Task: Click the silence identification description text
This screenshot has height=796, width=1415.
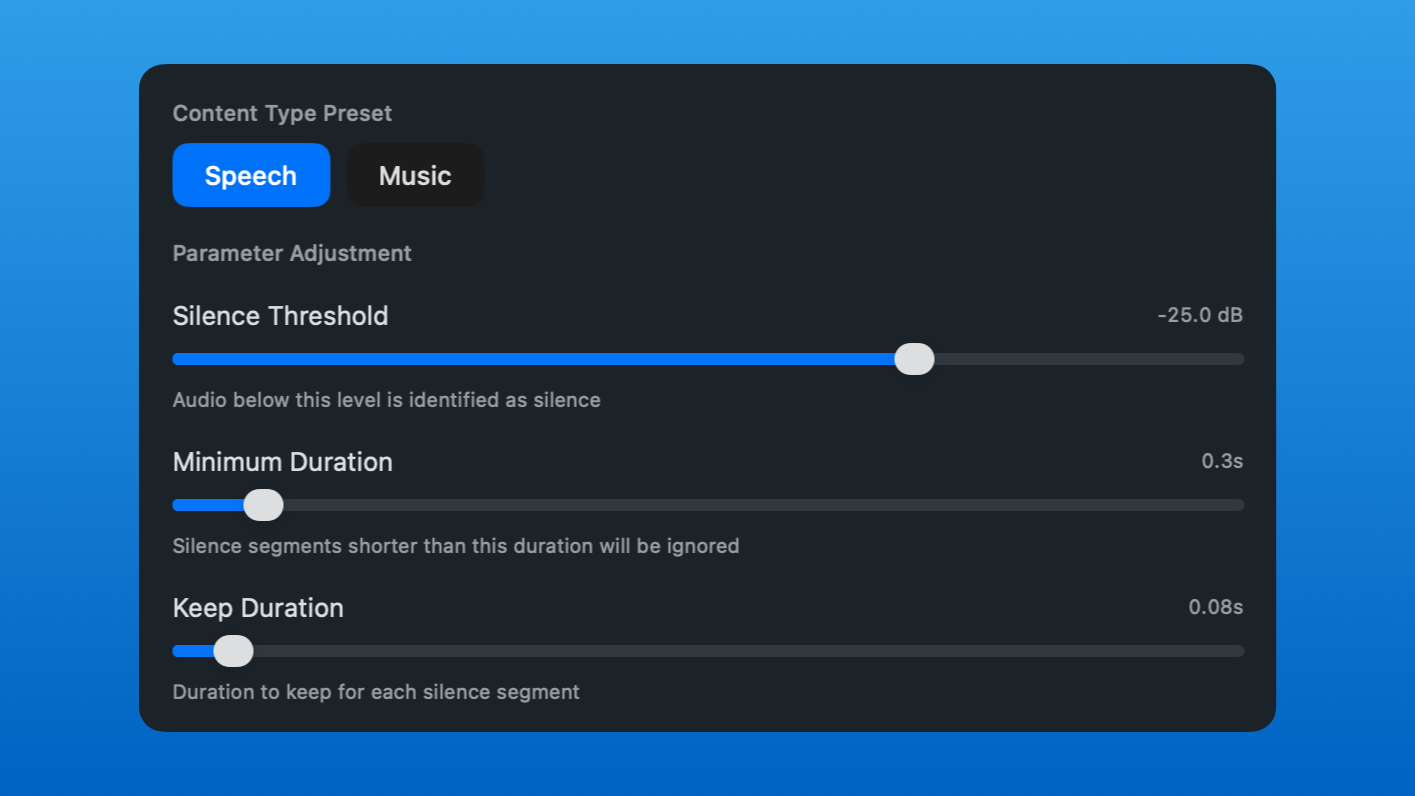Action: [386, 400]
